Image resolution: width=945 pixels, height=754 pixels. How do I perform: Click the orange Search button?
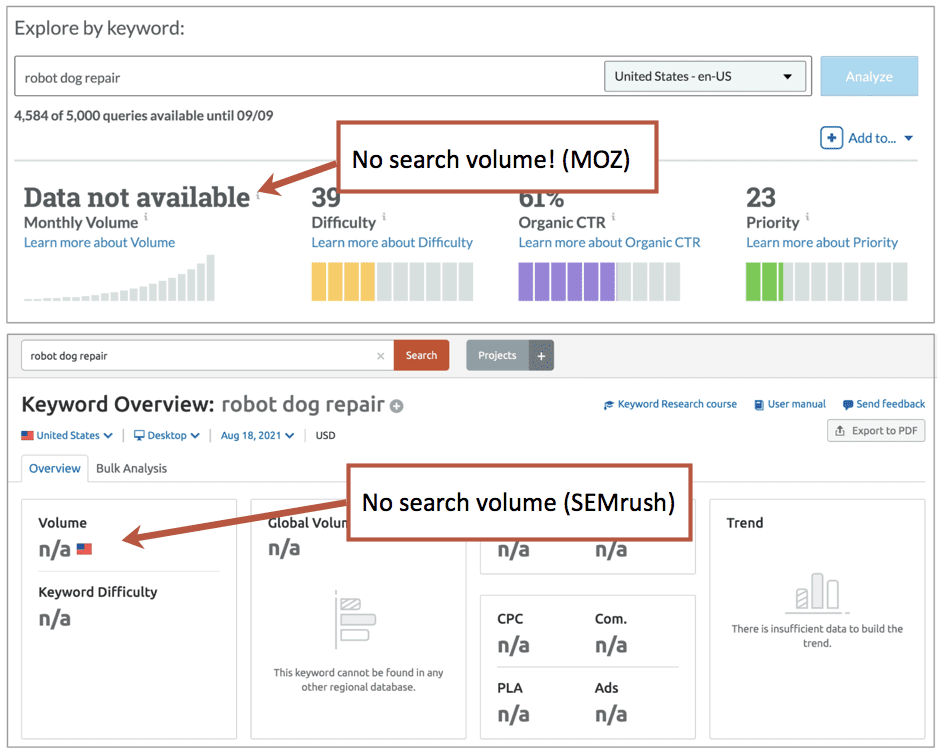pos(421,355)
